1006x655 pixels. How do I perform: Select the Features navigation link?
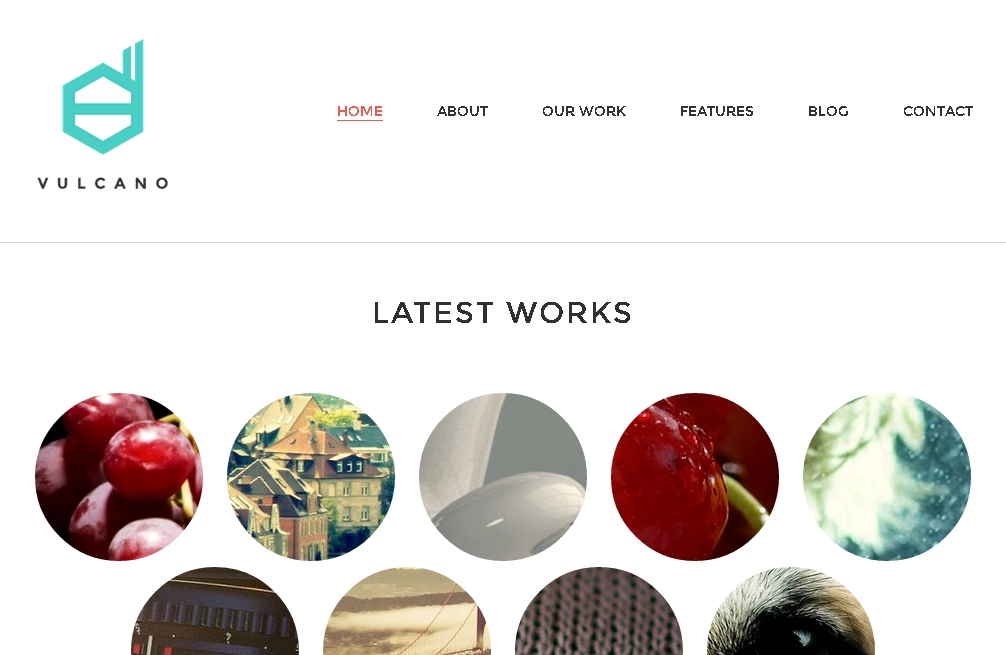pyautogui.click(x=717, y=111)
